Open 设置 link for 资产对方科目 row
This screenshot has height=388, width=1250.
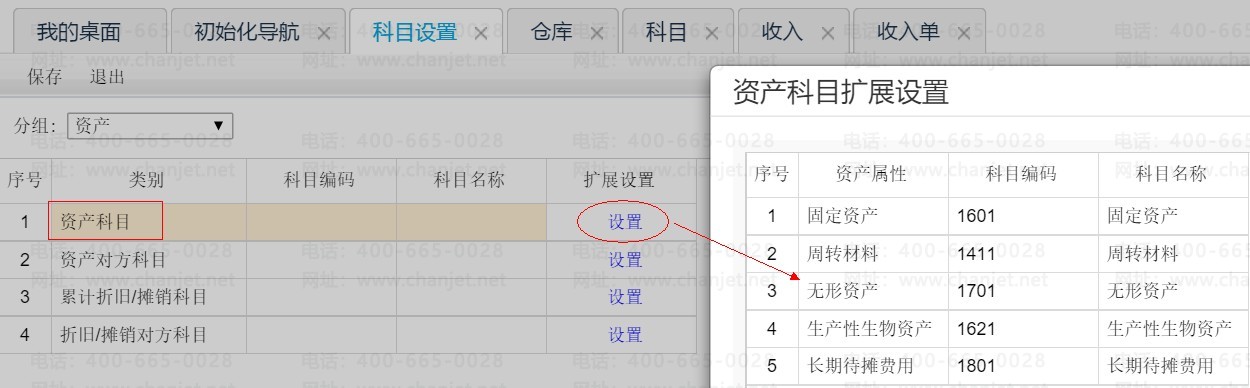(625, 260)
